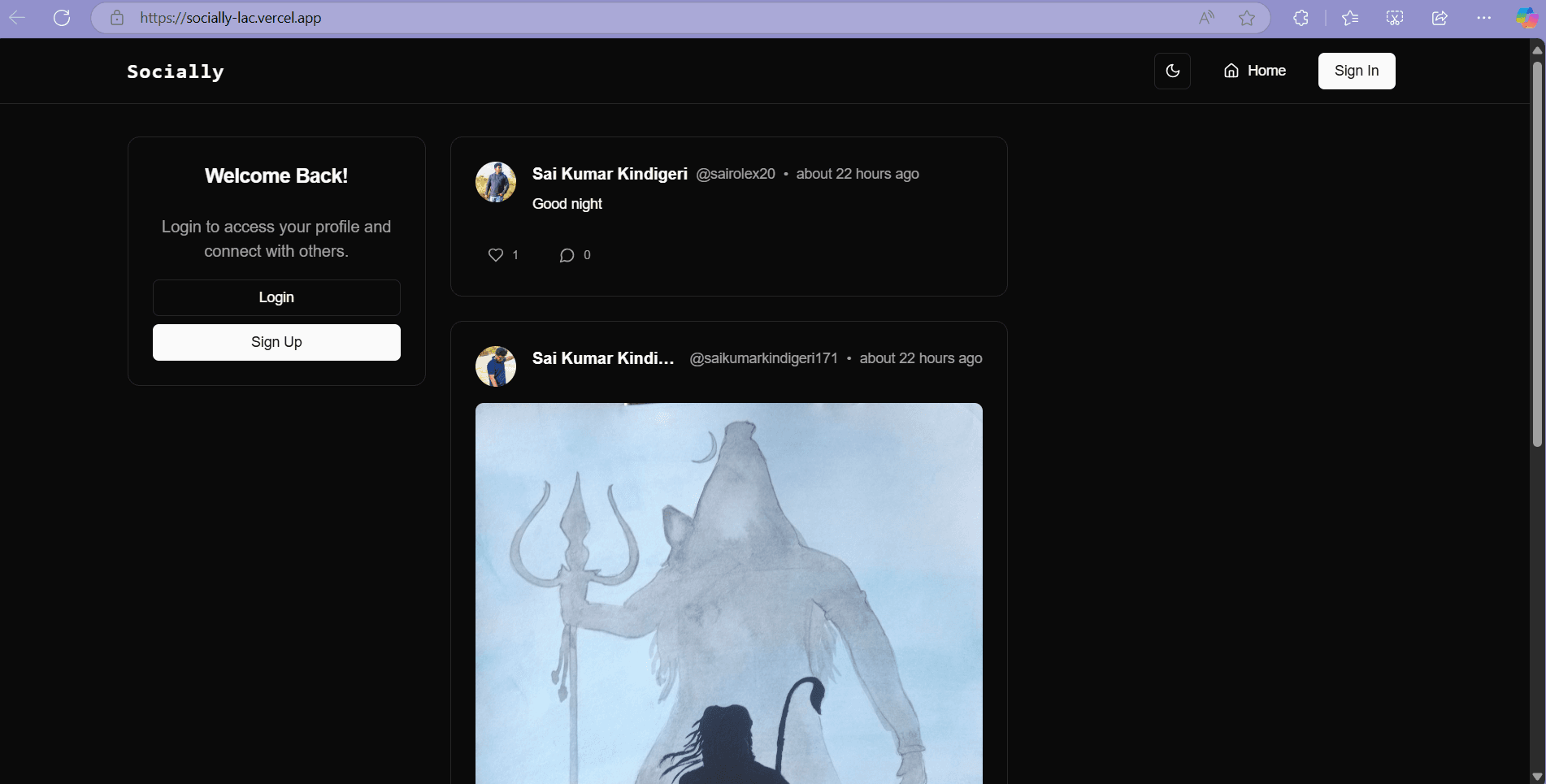Image resolution: width=1546 pixels, height=784 pixels.
Task: Open the favorites list icon
Action: point(1350,18)
